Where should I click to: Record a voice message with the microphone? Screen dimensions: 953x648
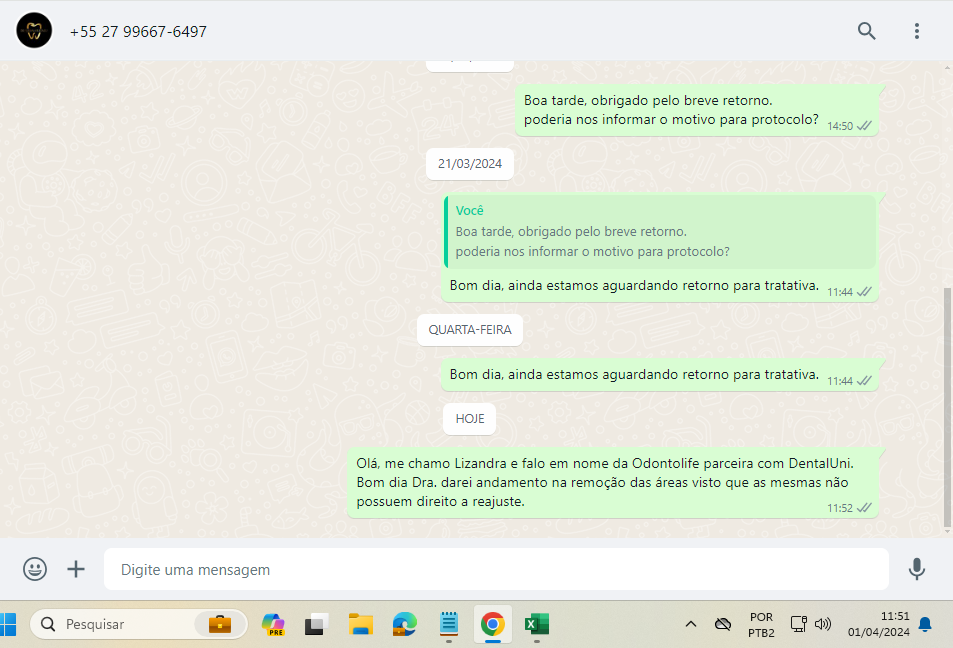[917, 569]
